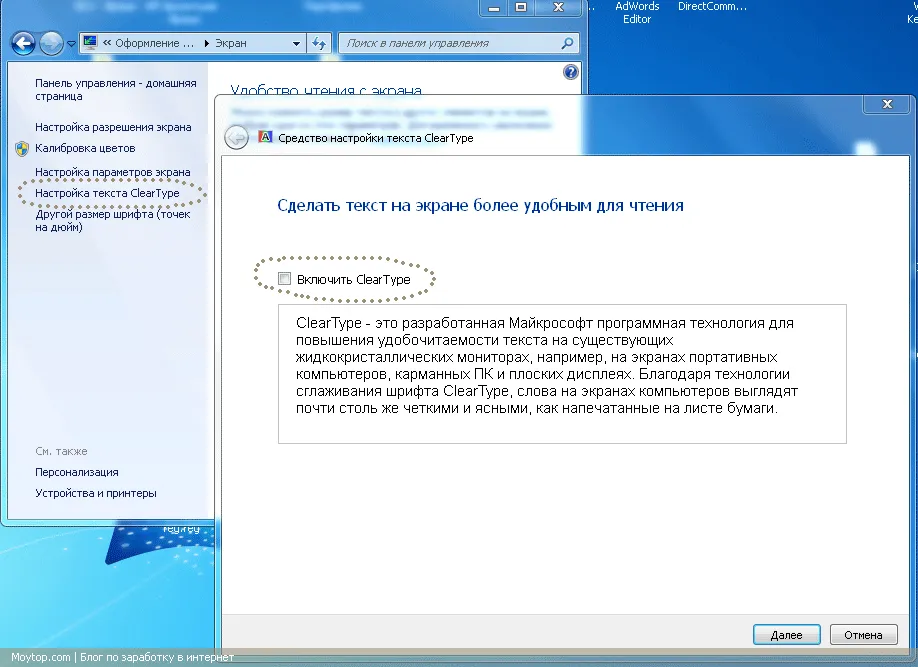The width and height of the screenshot is (918, 667).
Task: Open recent pages dropdown next to navigation arrows
Action: pos(71,44)
